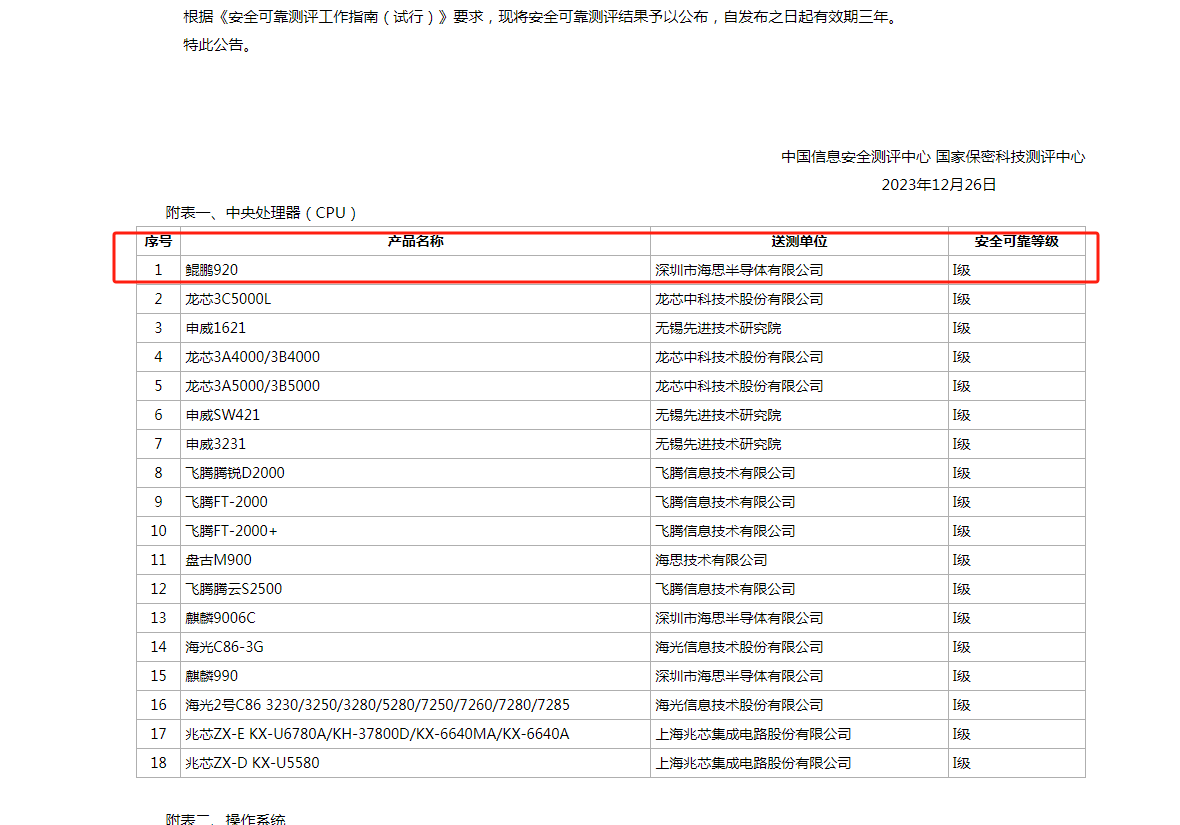Click "深圳市海思半导体有限公司" in the 麒麟990 row
Screen dimensions: 1180x825
point(739,676)
